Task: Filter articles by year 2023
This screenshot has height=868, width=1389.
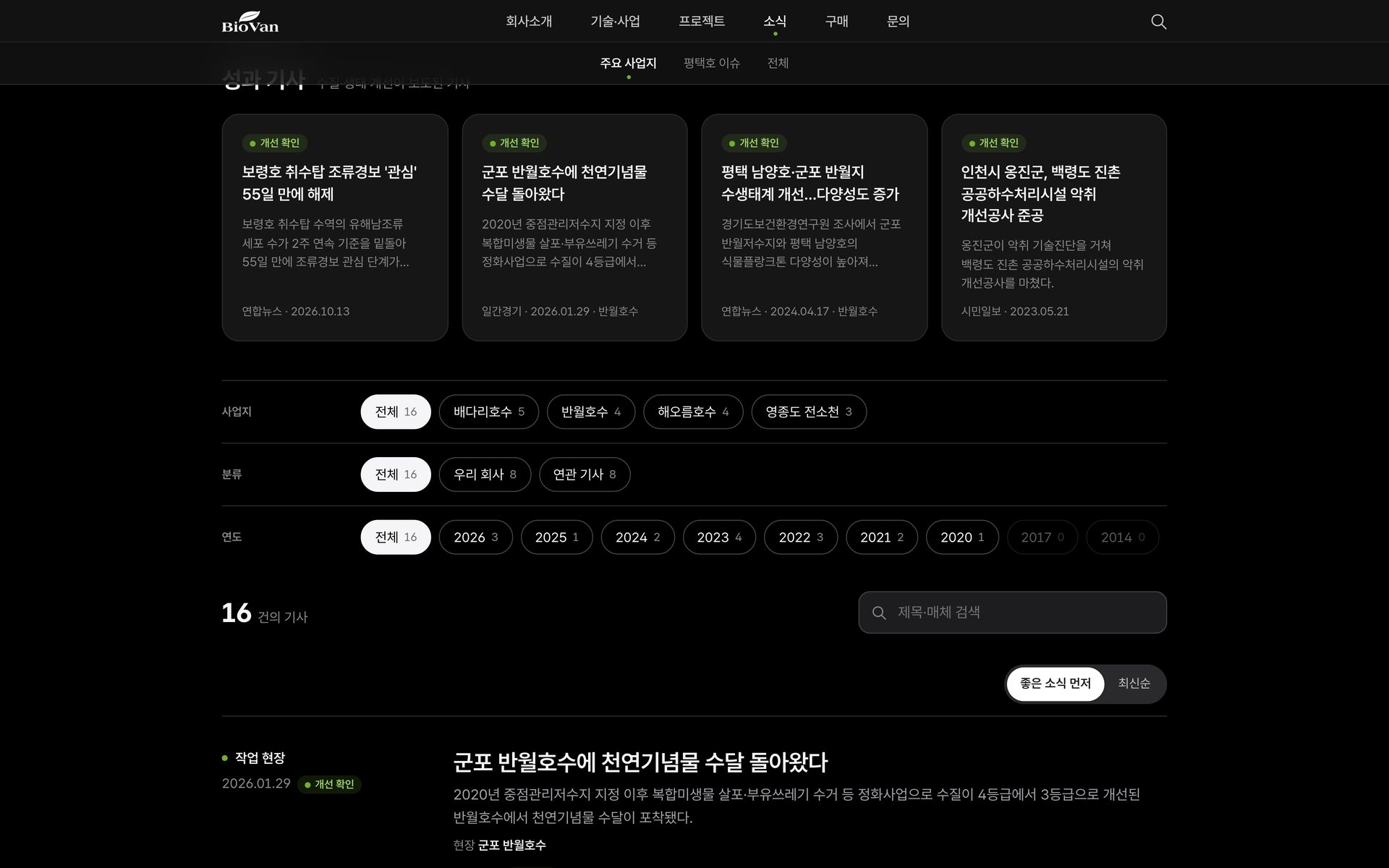Action: click(719, 537)
